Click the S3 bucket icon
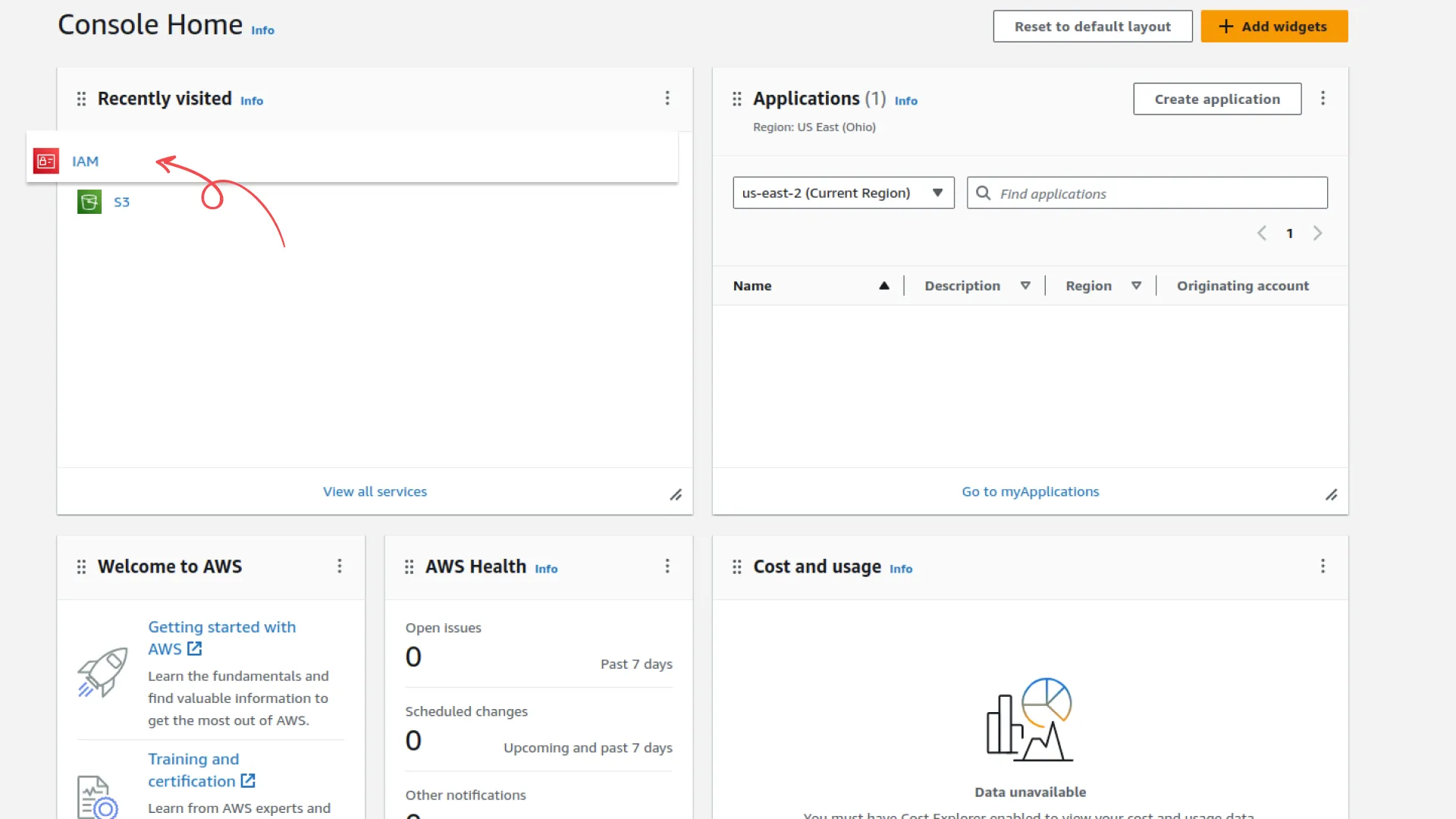The height and width of the screenshot is (819, 1456). coord(89,202)
